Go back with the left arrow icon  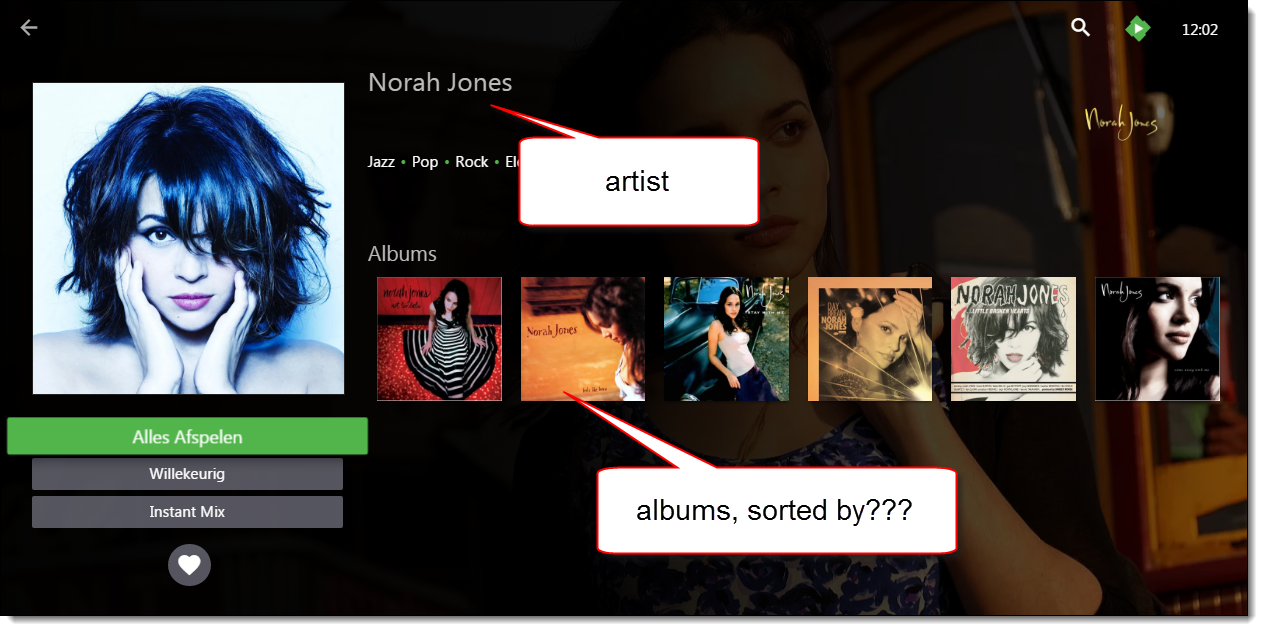coord(29,28)
